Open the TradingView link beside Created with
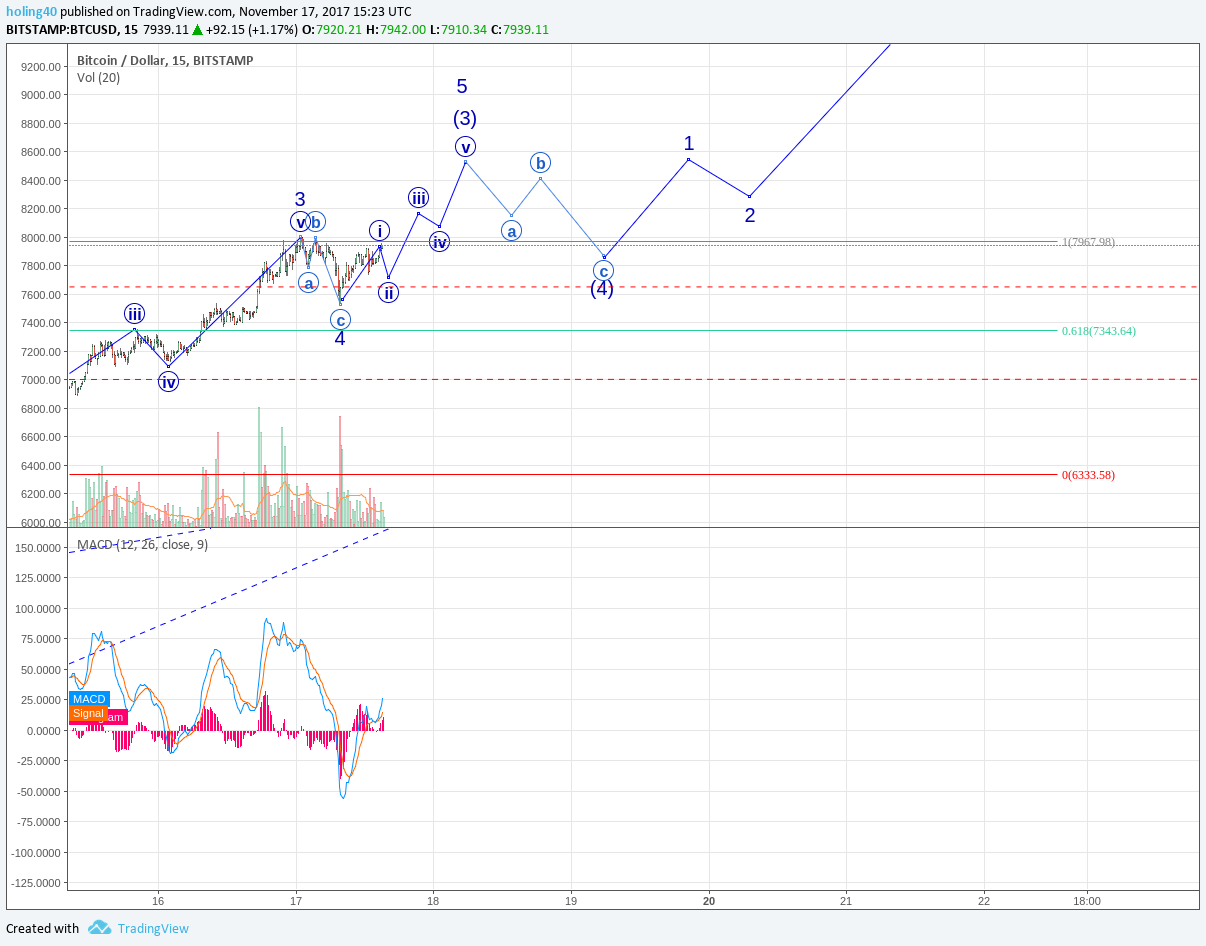 coord(153,928)
